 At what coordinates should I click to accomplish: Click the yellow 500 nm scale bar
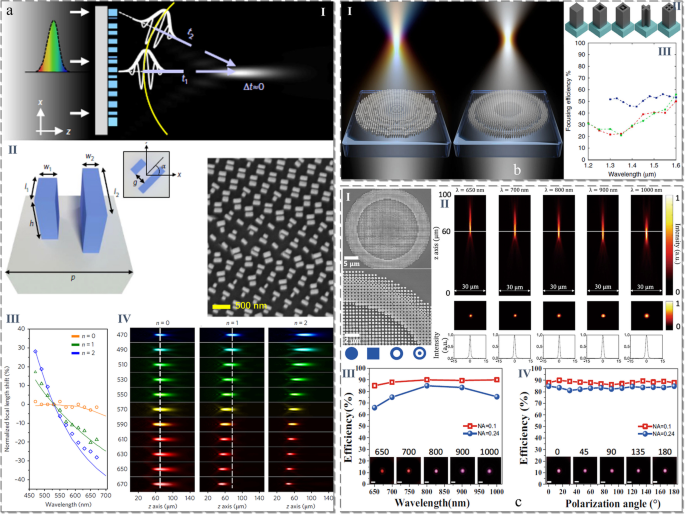coord(221,307)
